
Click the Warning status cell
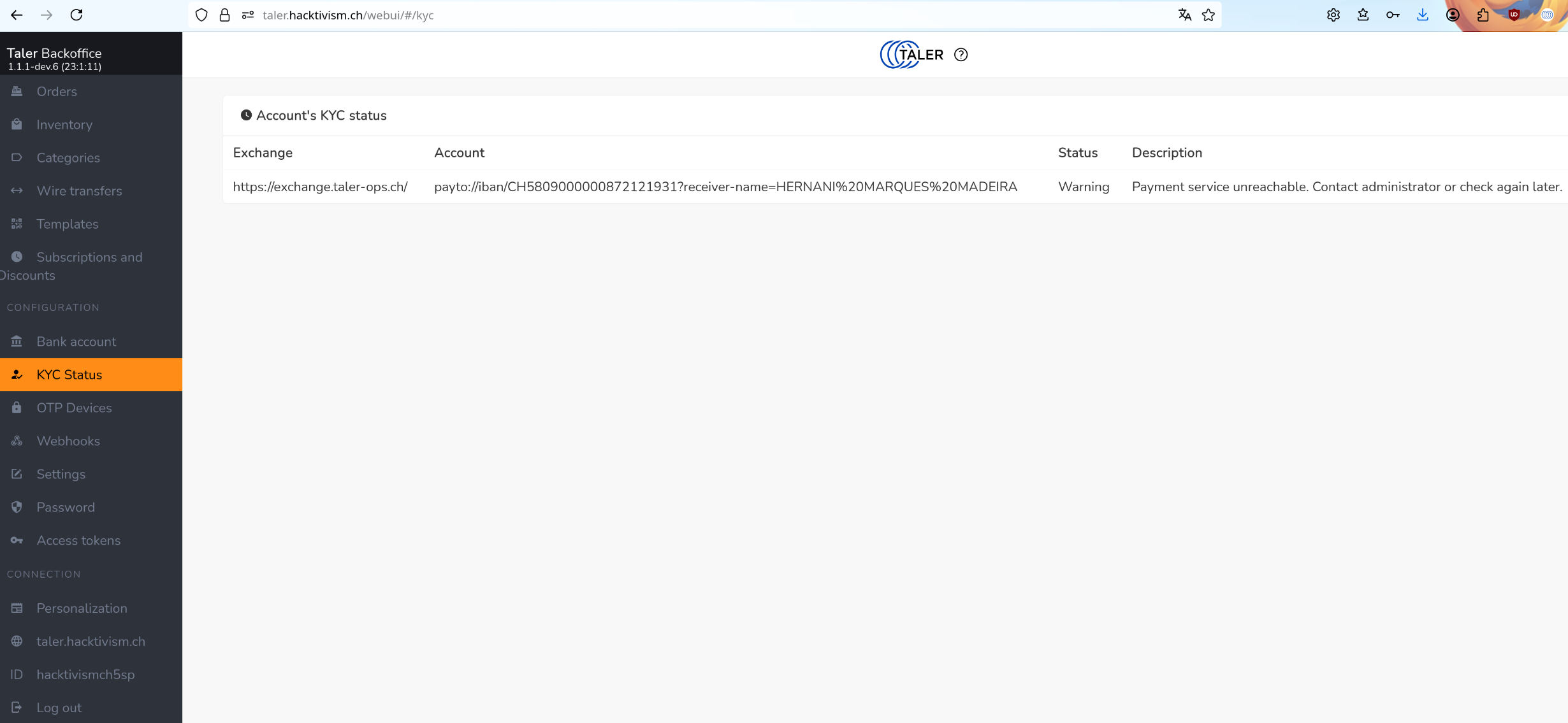1084,187
